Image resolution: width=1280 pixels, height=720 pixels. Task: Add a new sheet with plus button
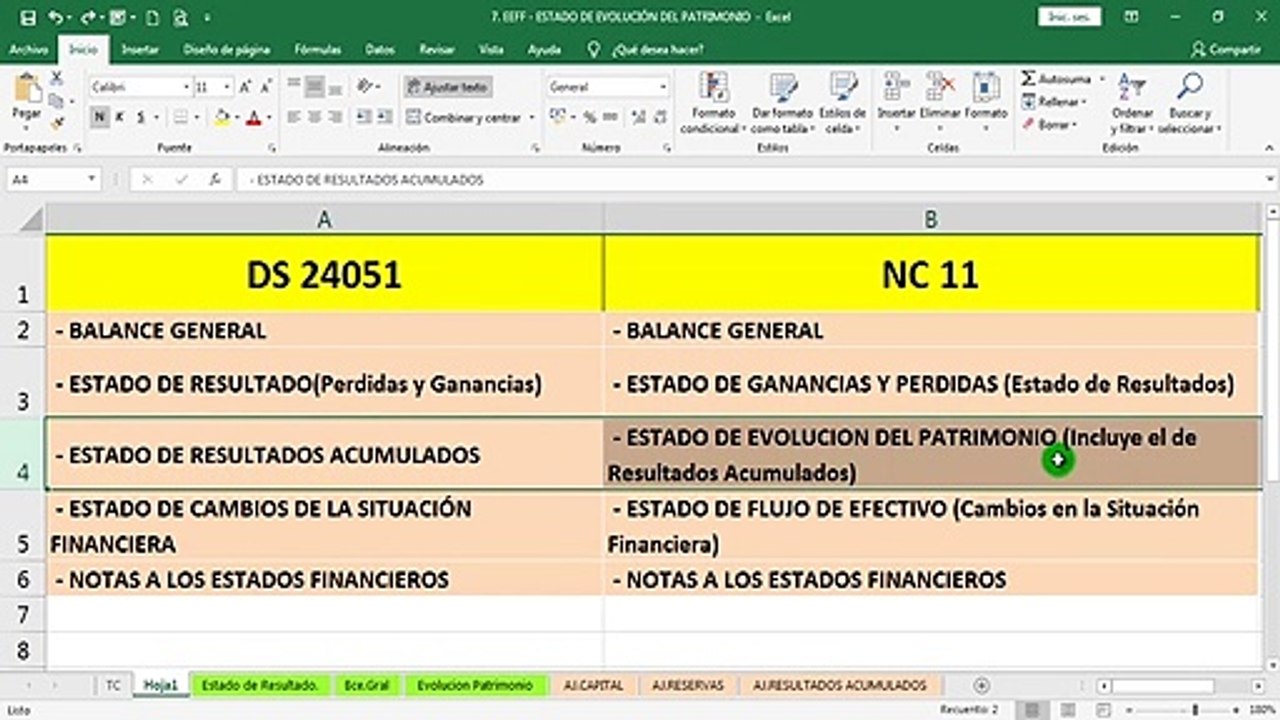coord(981,685)
